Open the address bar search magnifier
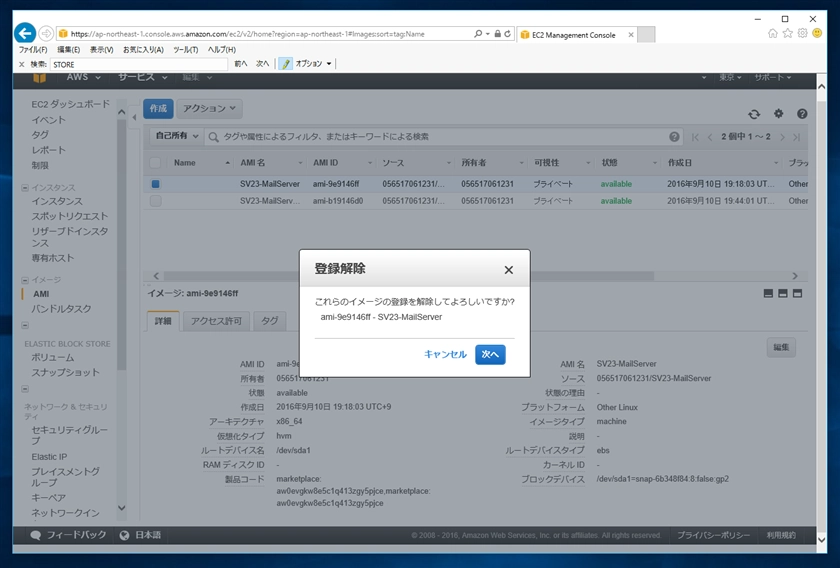The height and width of the screenshot is (568, 840). pyautogui.click(x=478, y=34)
